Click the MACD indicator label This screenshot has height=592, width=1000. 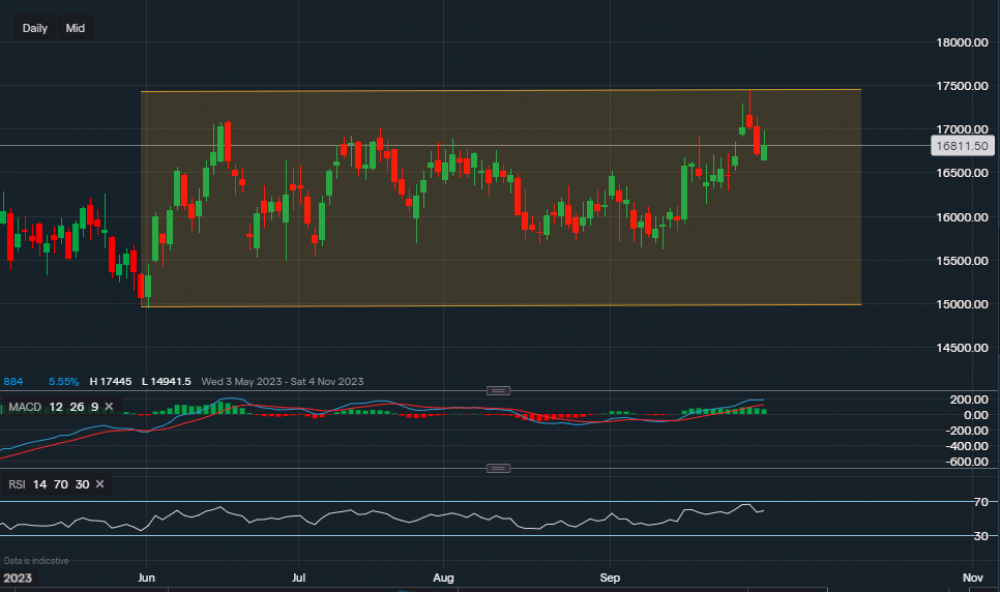click(x=24, y=406)
